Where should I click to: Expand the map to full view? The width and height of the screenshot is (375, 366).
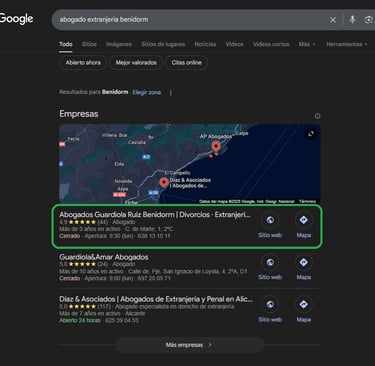tap(311, 134)
